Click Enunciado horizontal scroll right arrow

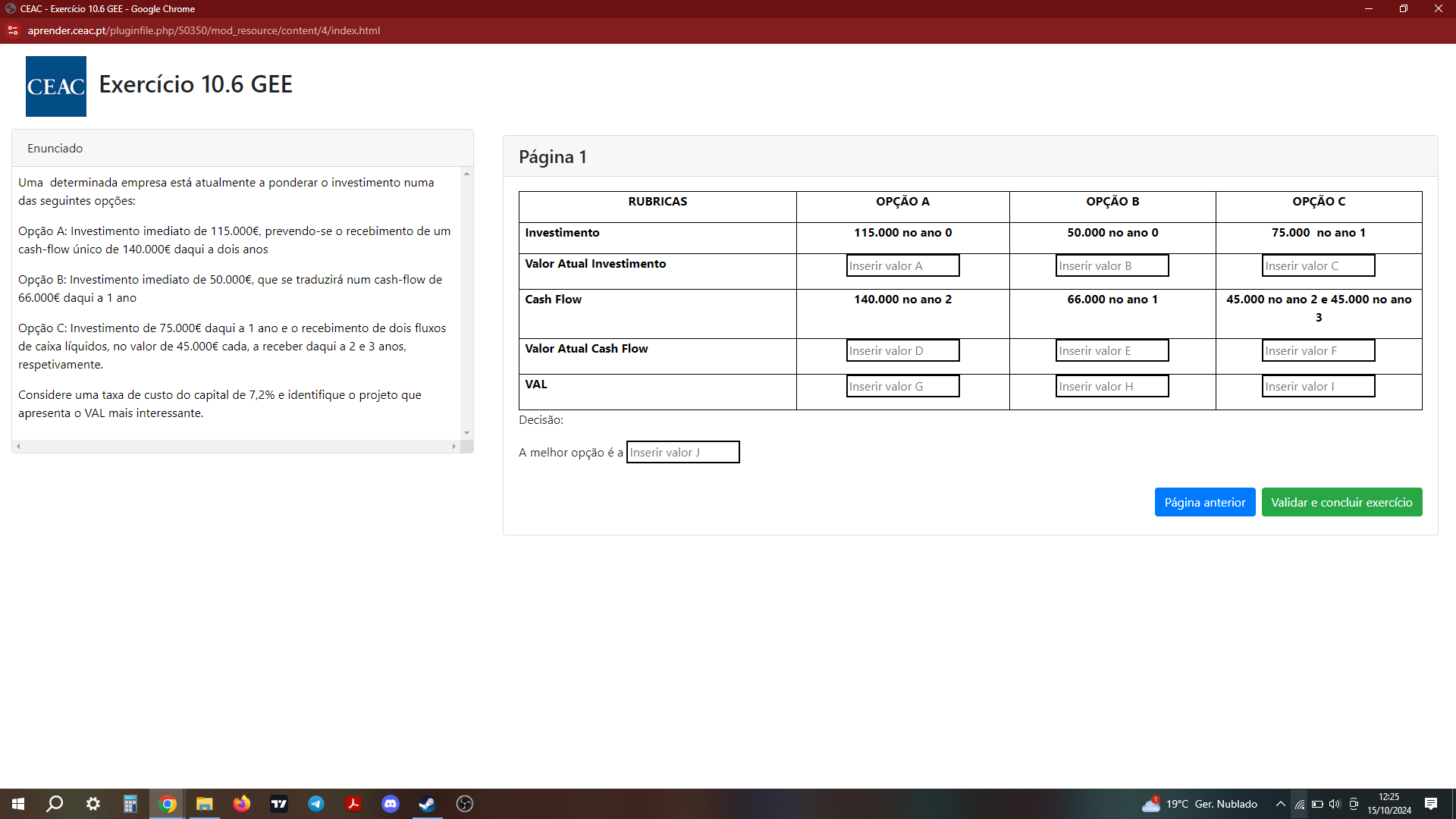tap(454, 446)
